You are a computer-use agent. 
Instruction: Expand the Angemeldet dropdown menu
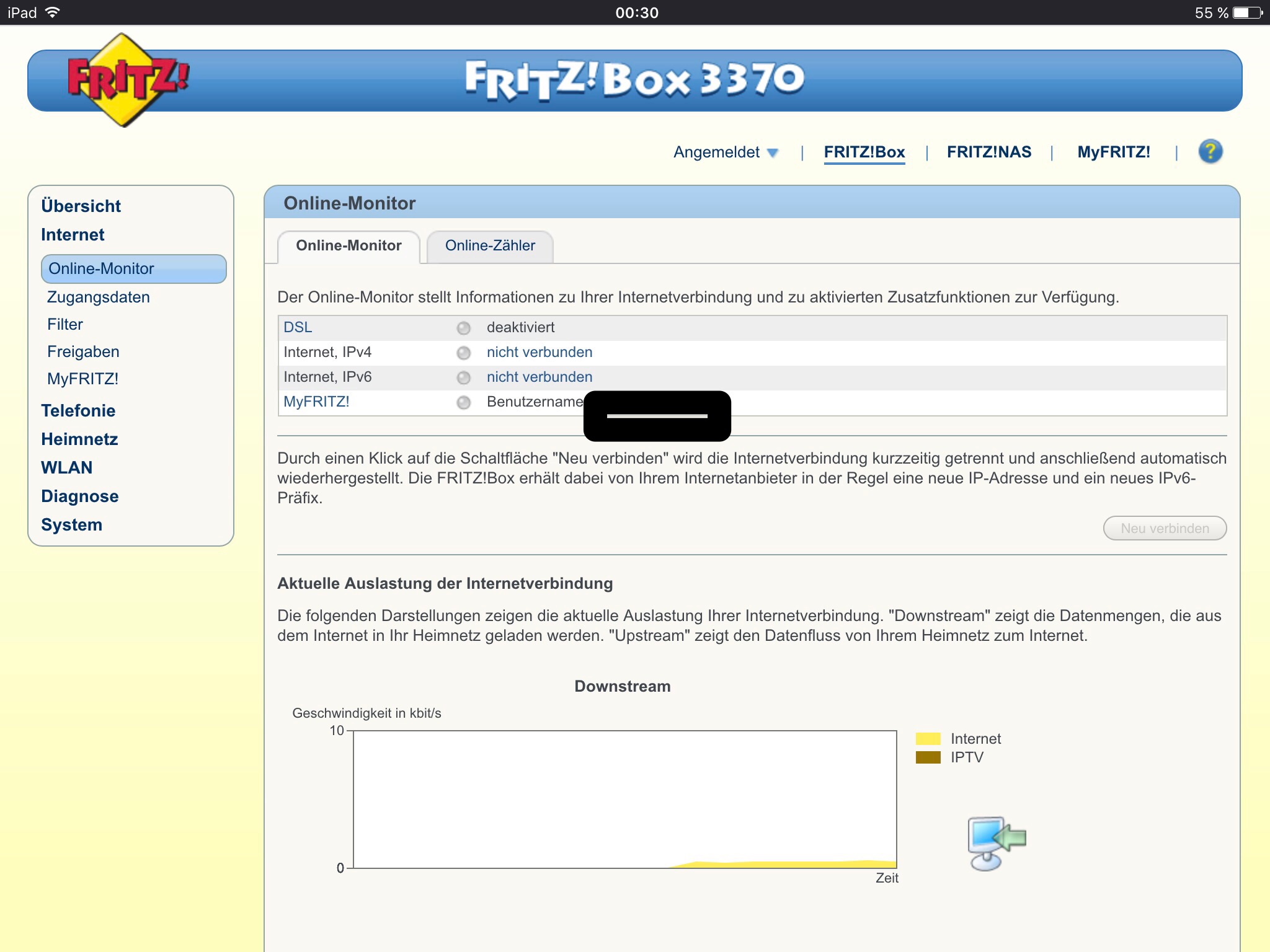pos(726,152)
